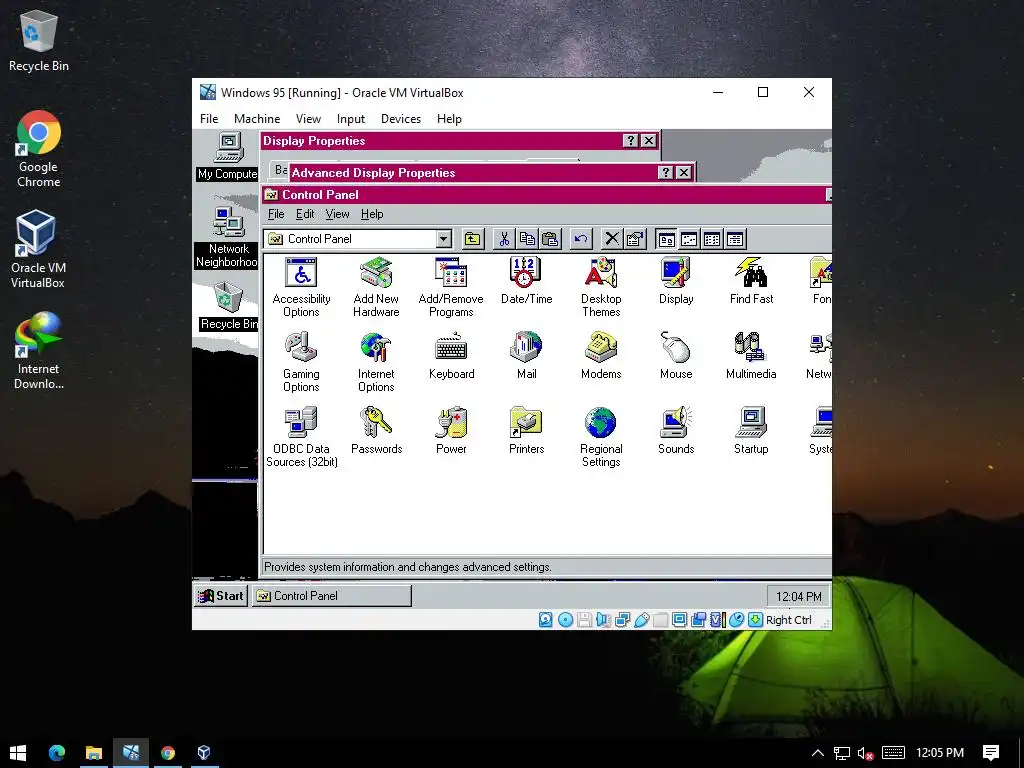Click the Cut scissors toolbar button
The image size is (1024, 768).
[x=504, y=239]
